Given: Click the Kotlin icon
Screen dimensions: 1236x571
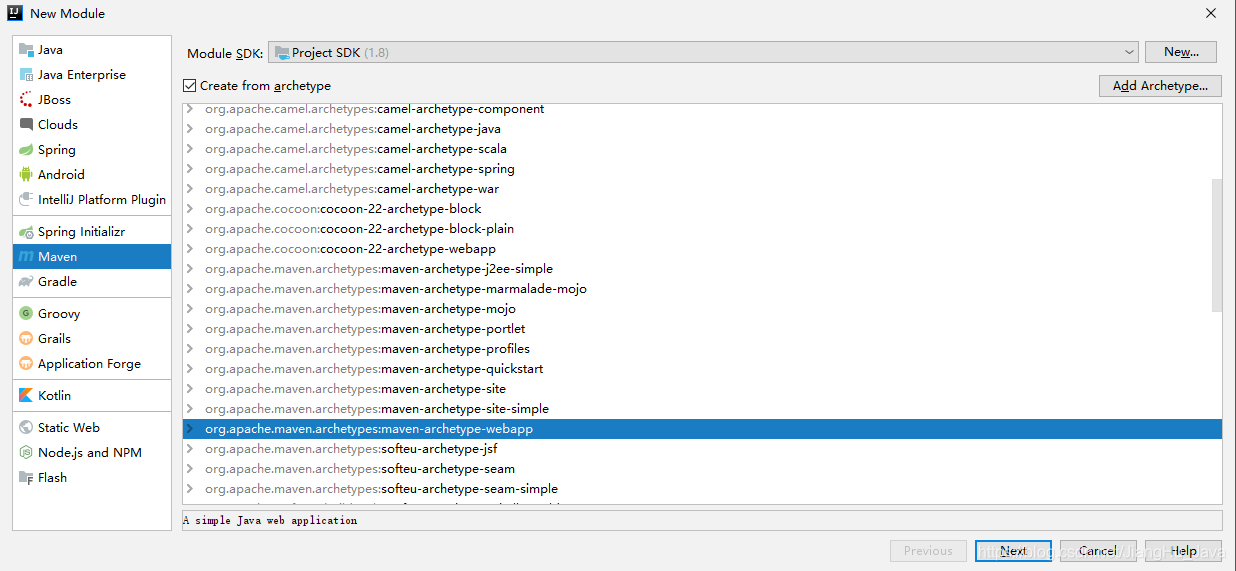Looking at the screenshot, I should (x=26, y=396).
